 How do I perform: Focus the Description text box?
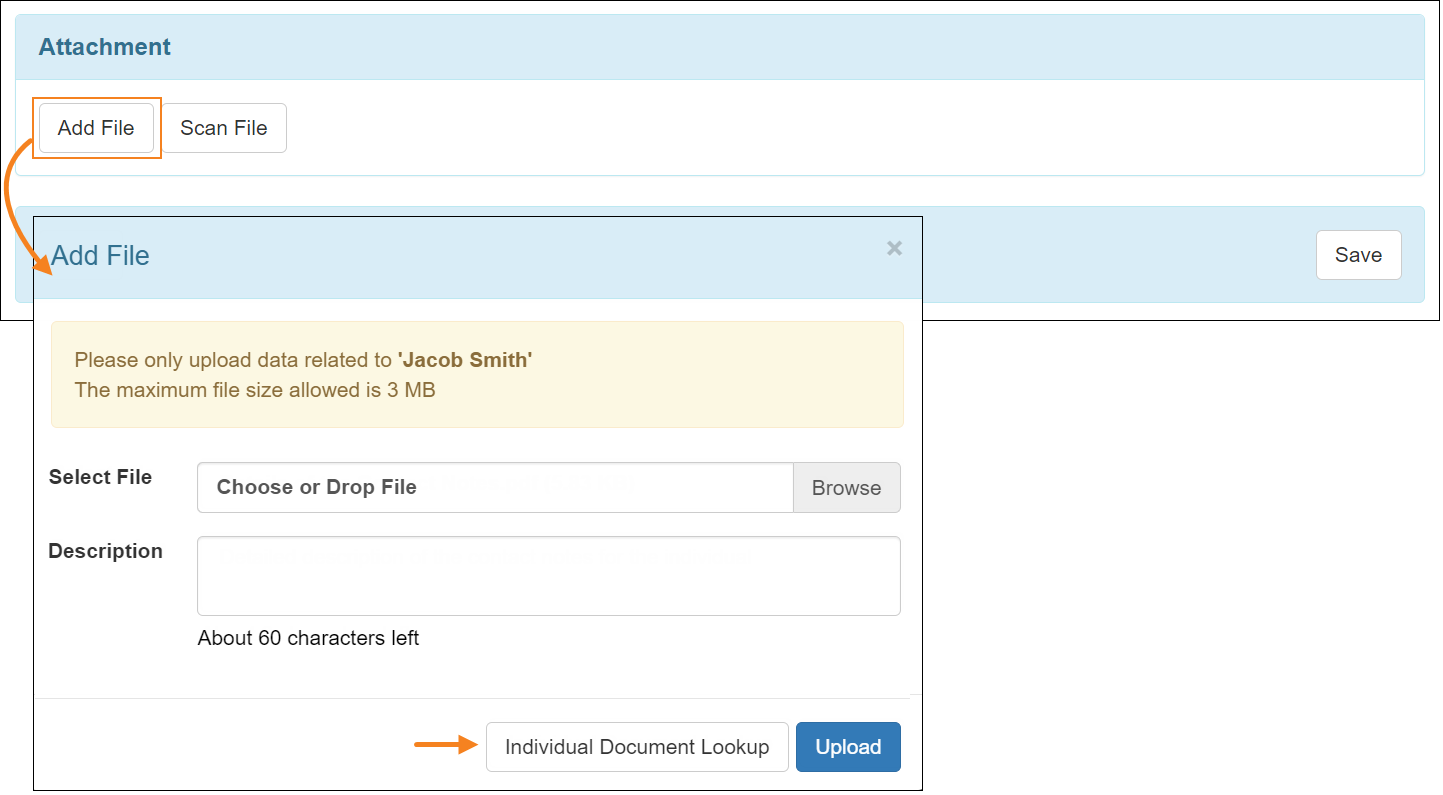click(549, 576)
